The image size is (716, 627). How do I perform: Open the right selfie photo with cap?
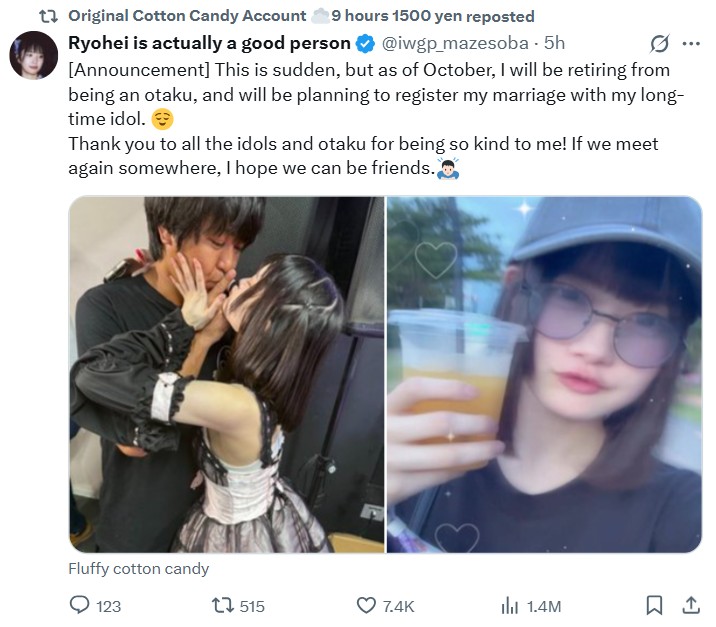[544, 374]
